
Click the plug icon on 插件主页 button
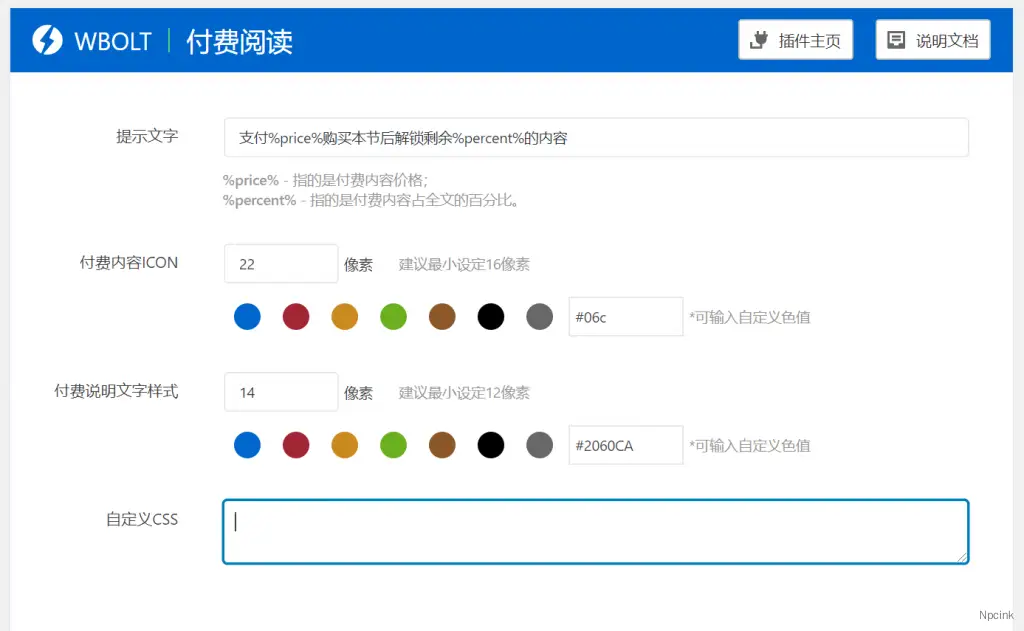pyautogui.click(x=757, y=39)
